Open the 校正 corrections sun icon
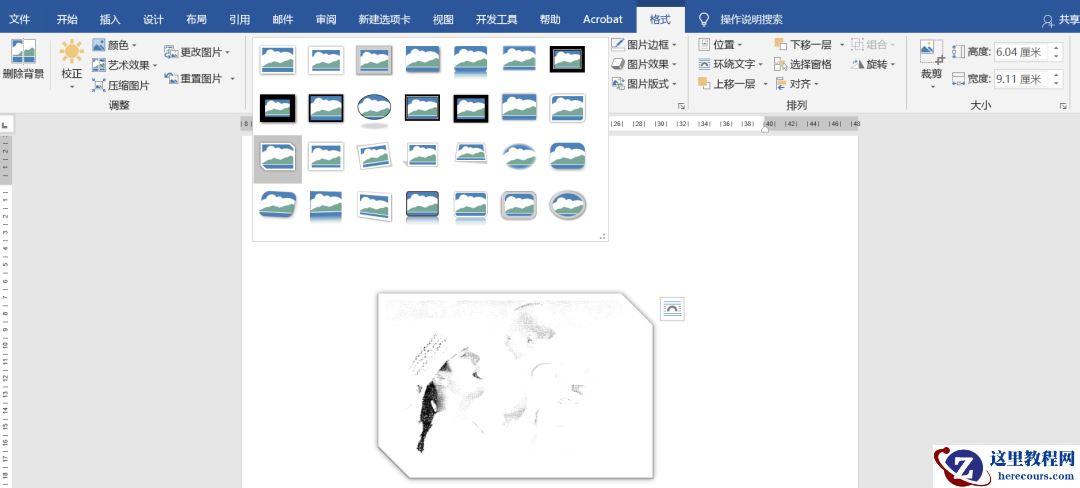The height and width of the screenshot is (488, 1080). click(72, 51)
